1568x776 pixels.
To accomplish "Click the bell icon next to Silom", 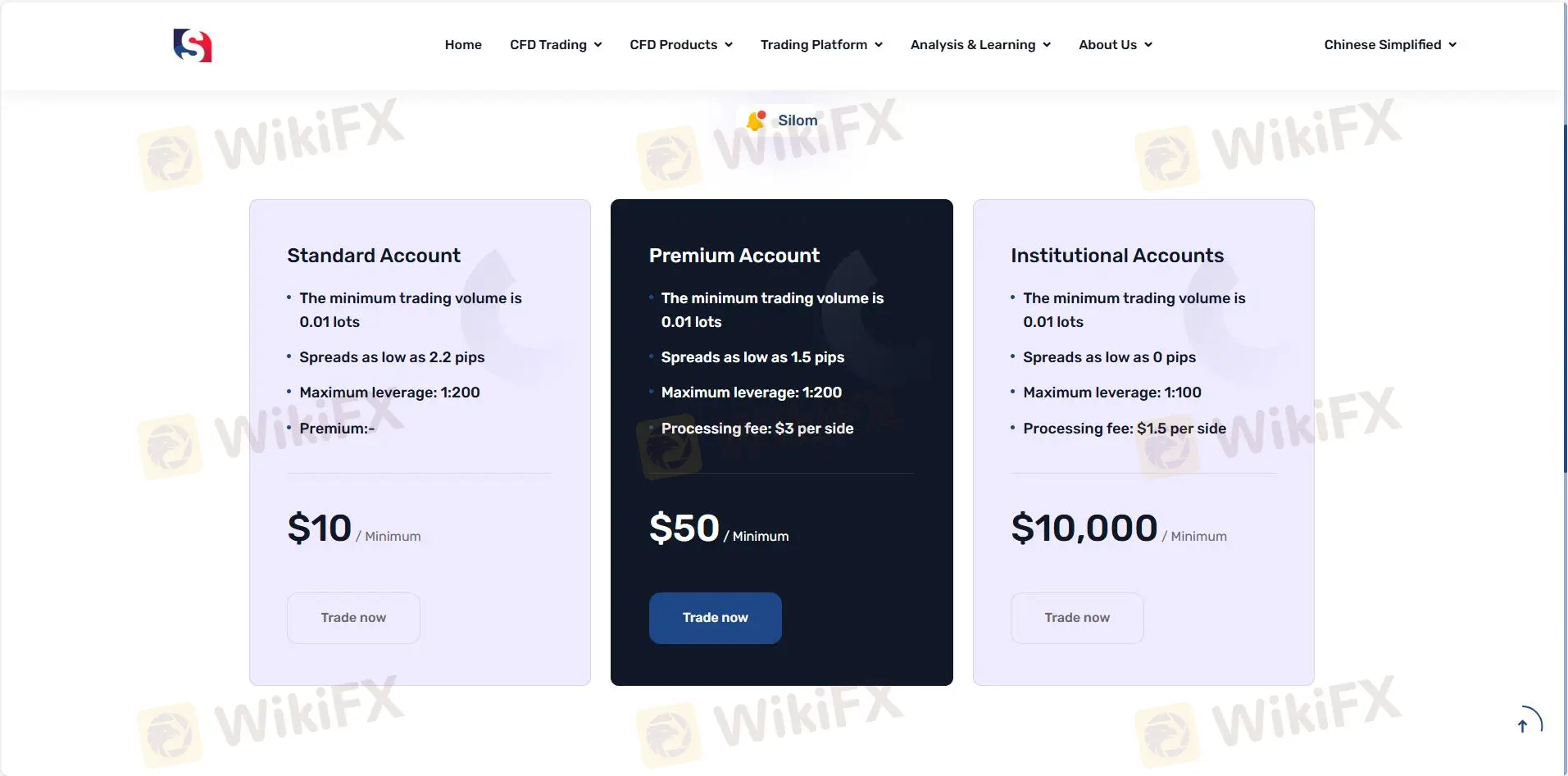I will coord(755,120).
